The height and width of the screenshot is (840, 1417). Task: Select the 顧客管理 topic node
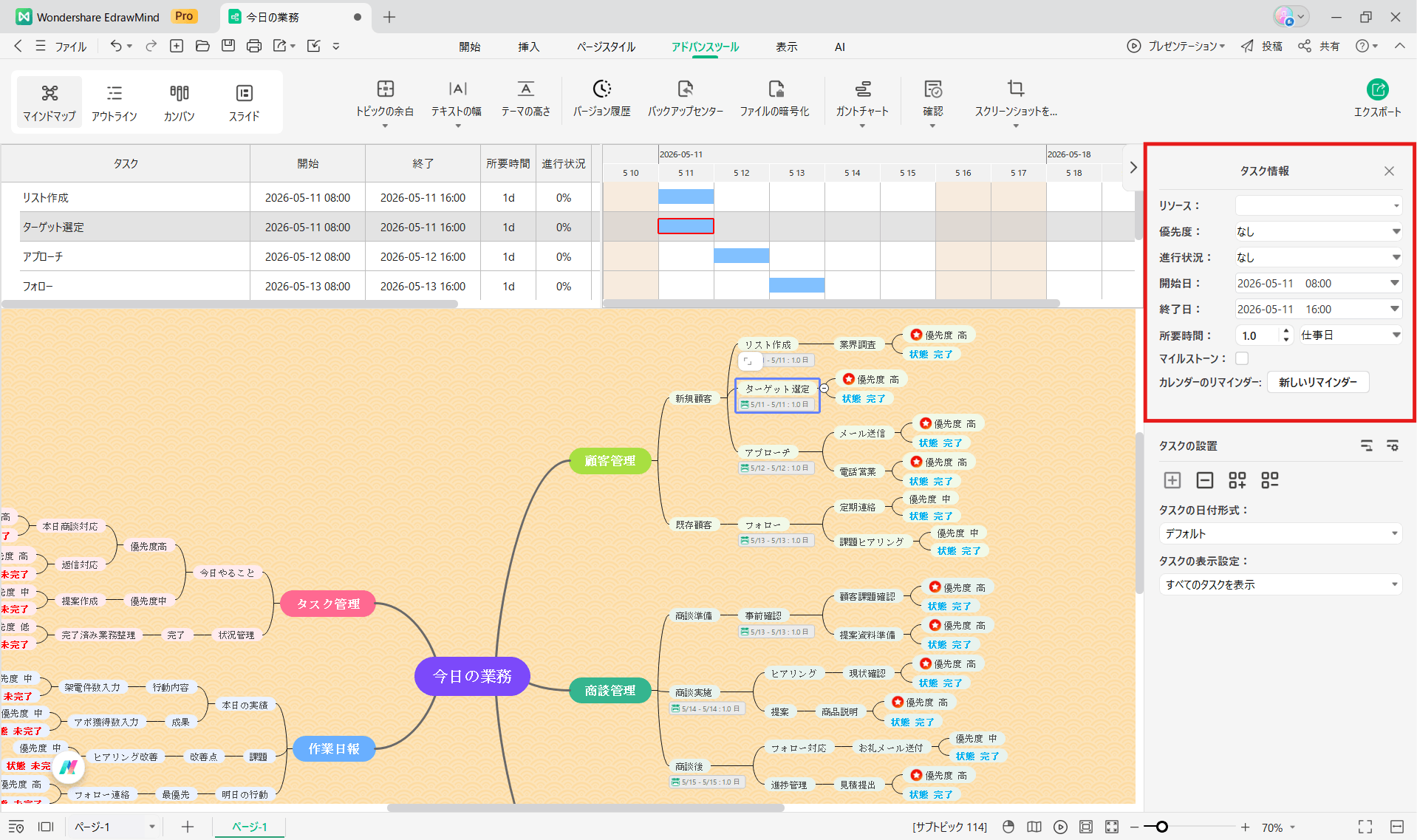click(x=610, y=460)
